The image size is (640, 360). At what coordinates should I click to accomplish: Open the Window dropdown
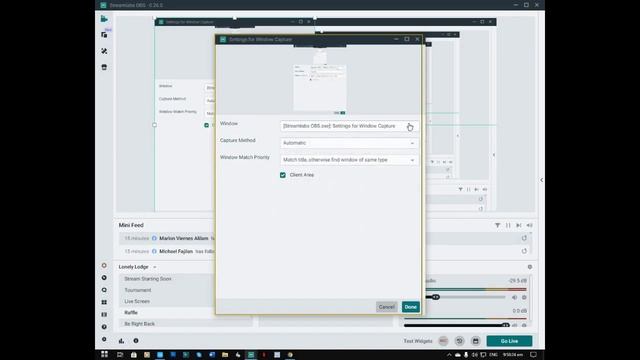click(349, 126)
